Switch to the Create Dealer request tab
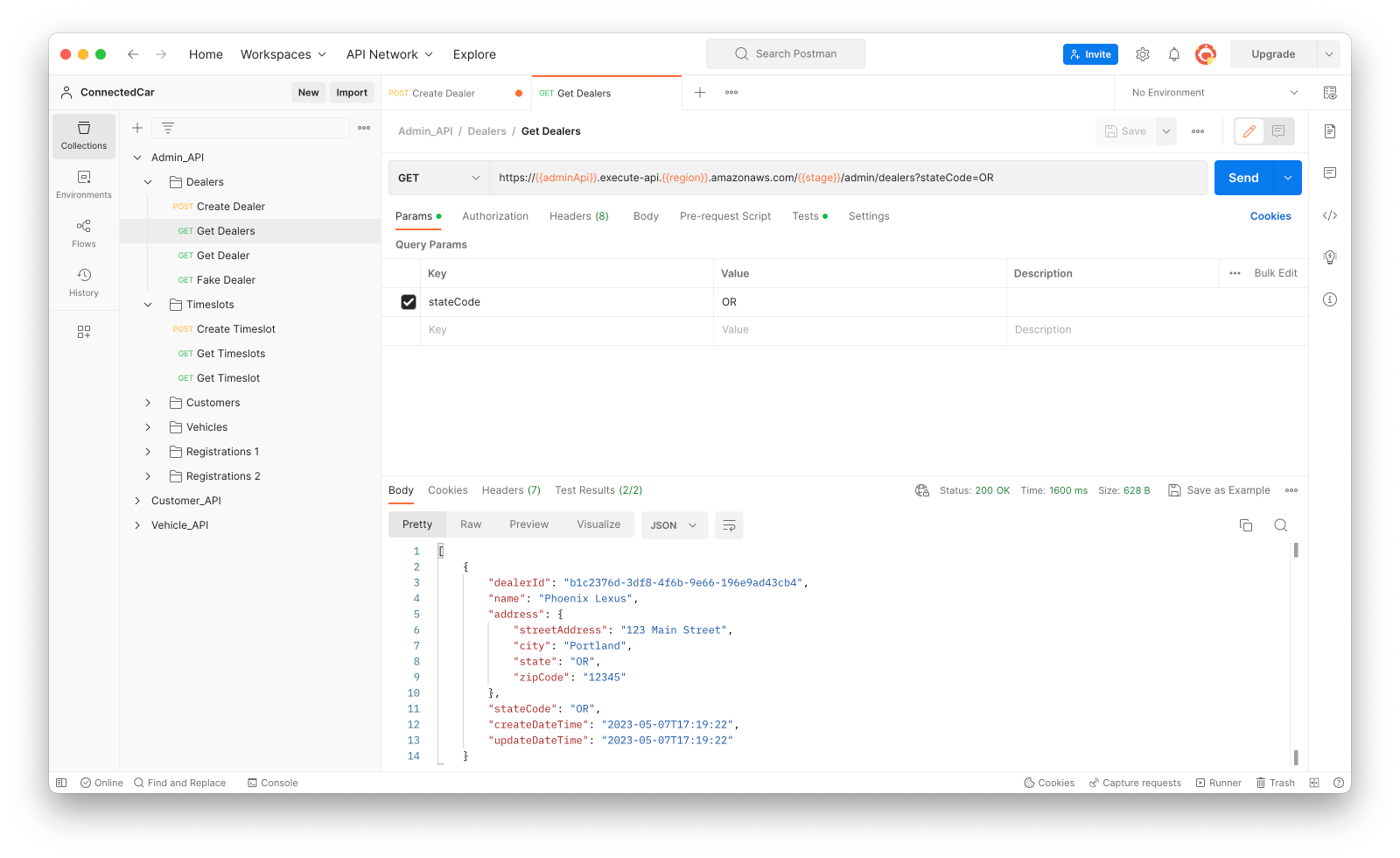Screen dimensions: 1400x858 pos(456,93)
